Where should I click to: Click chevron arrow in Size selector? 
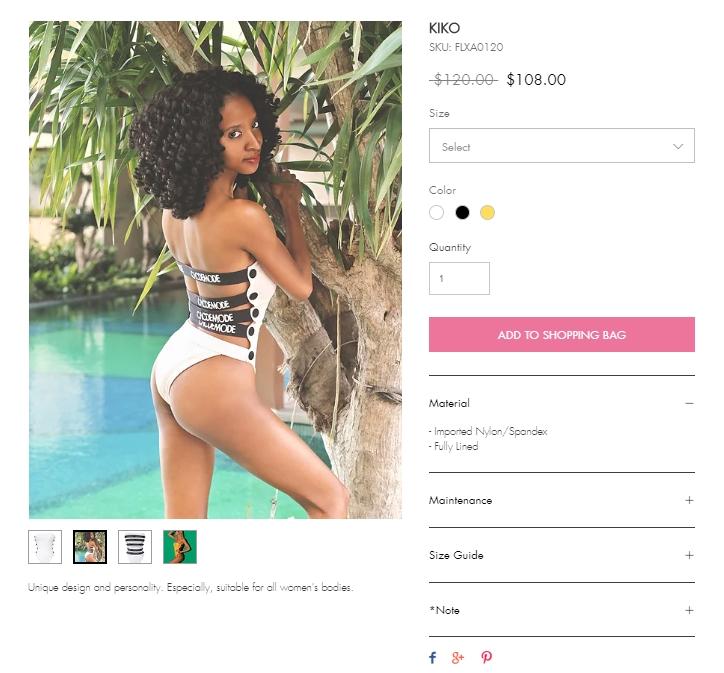point(678,147)
